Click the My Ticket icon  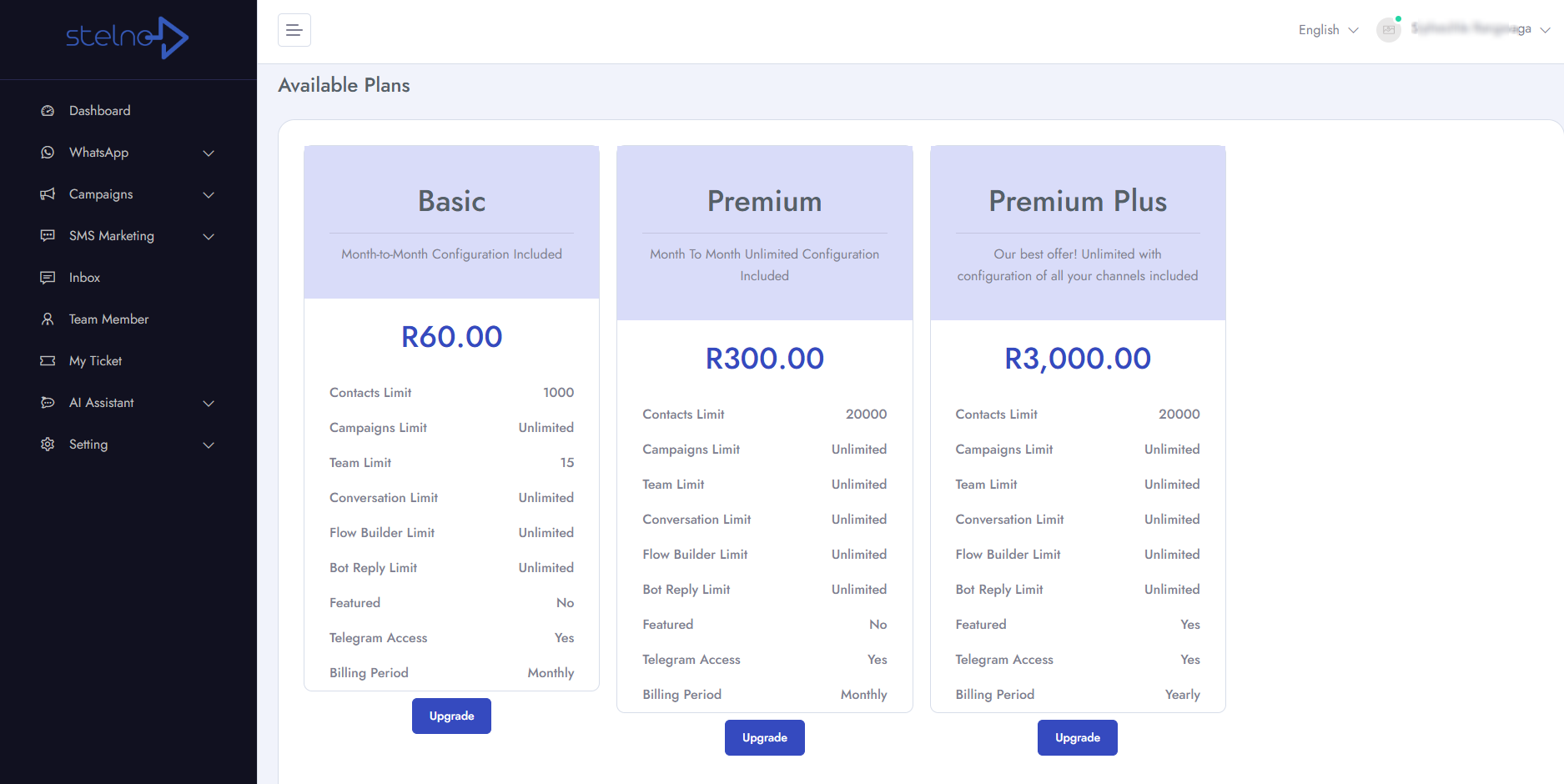[x=48, y=361]
